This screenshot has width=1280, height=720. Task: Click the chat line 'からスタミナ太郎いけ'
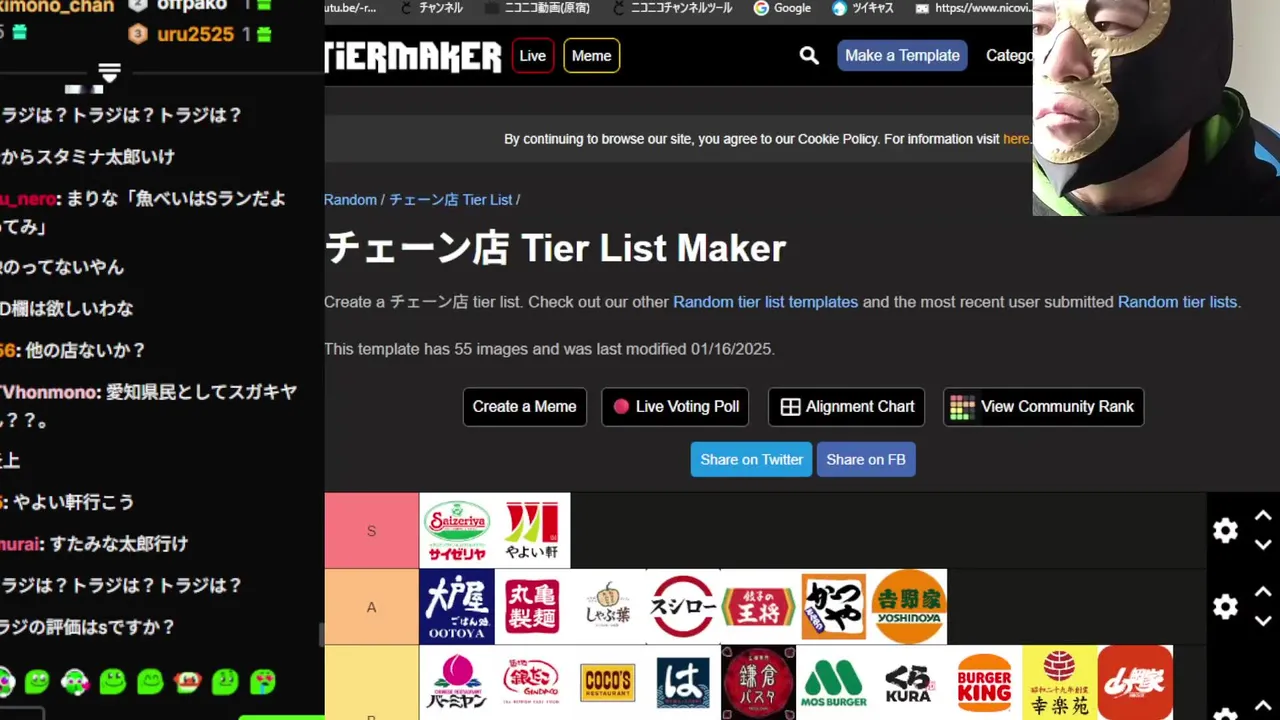(x=88, y=157)
